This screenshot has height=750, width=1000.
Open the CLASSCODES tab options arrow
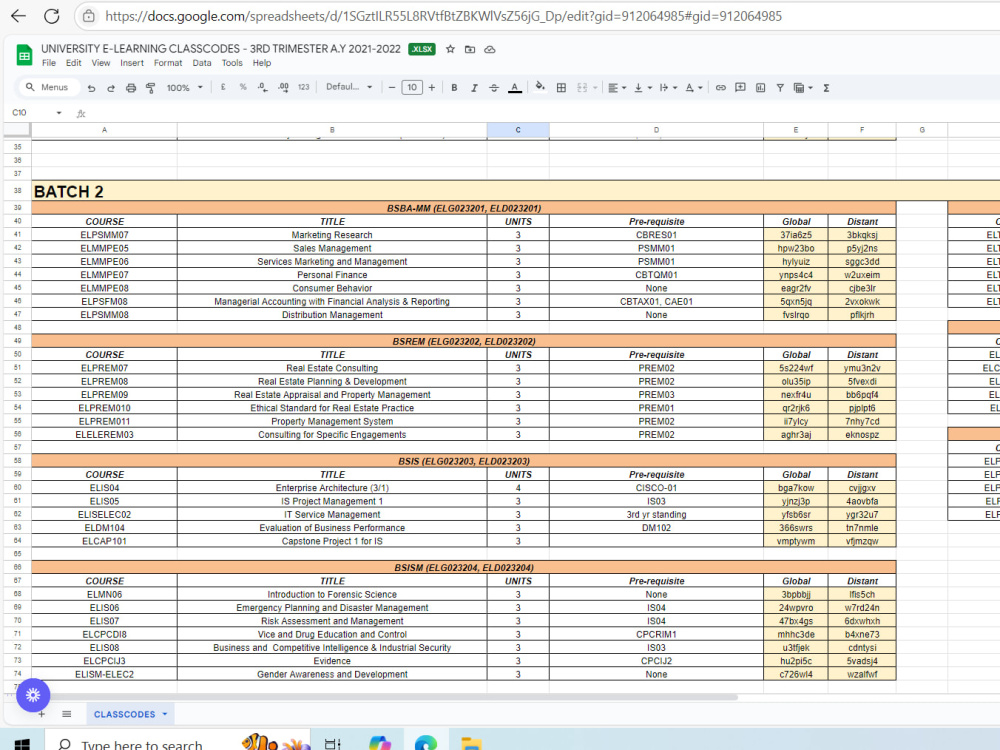(x=165, y=714)
